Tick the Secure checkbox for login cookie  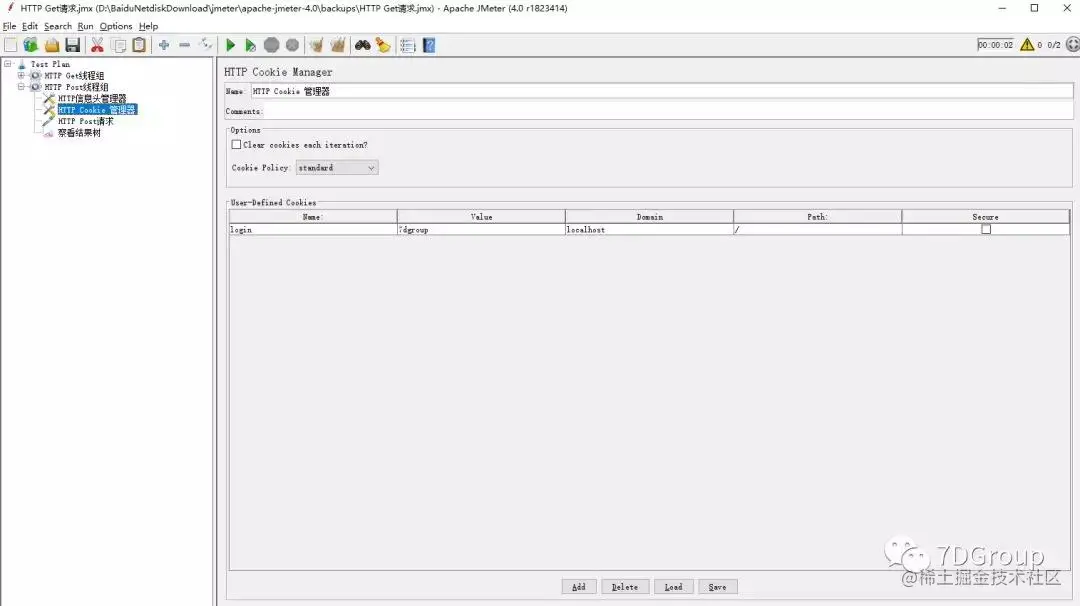pyautogui.click(x=986, y=229)
